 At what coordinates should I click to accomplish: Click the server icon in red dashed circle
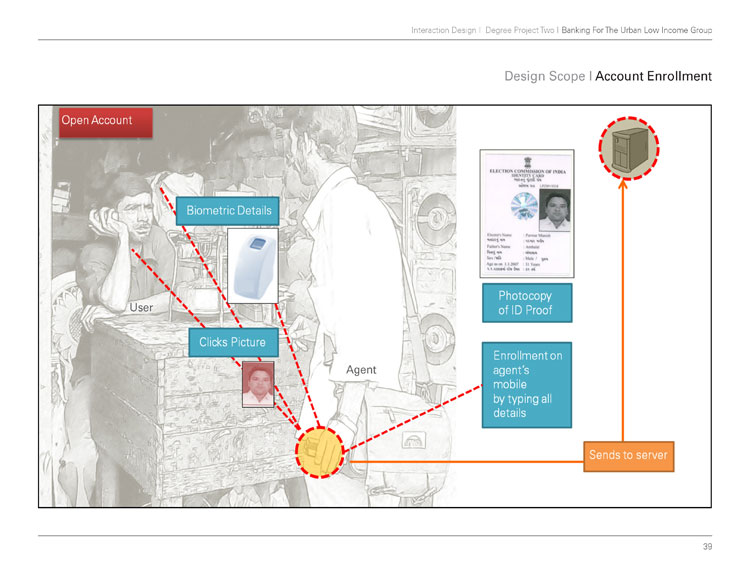629,148
